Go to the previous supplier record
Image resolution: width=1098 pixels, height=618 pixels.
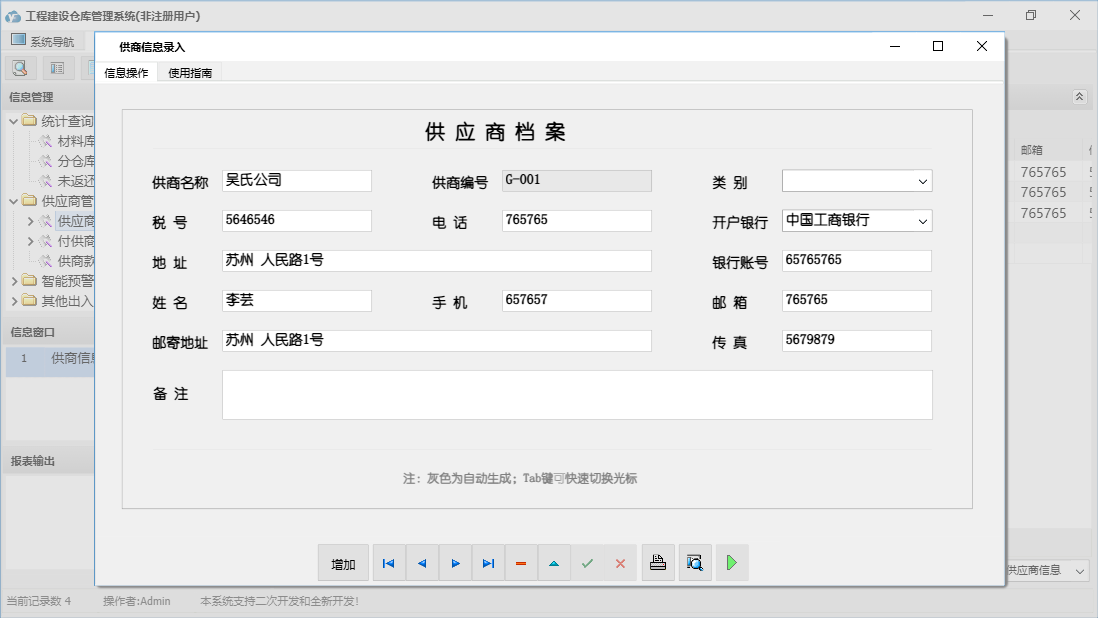(x=422, y=564)
